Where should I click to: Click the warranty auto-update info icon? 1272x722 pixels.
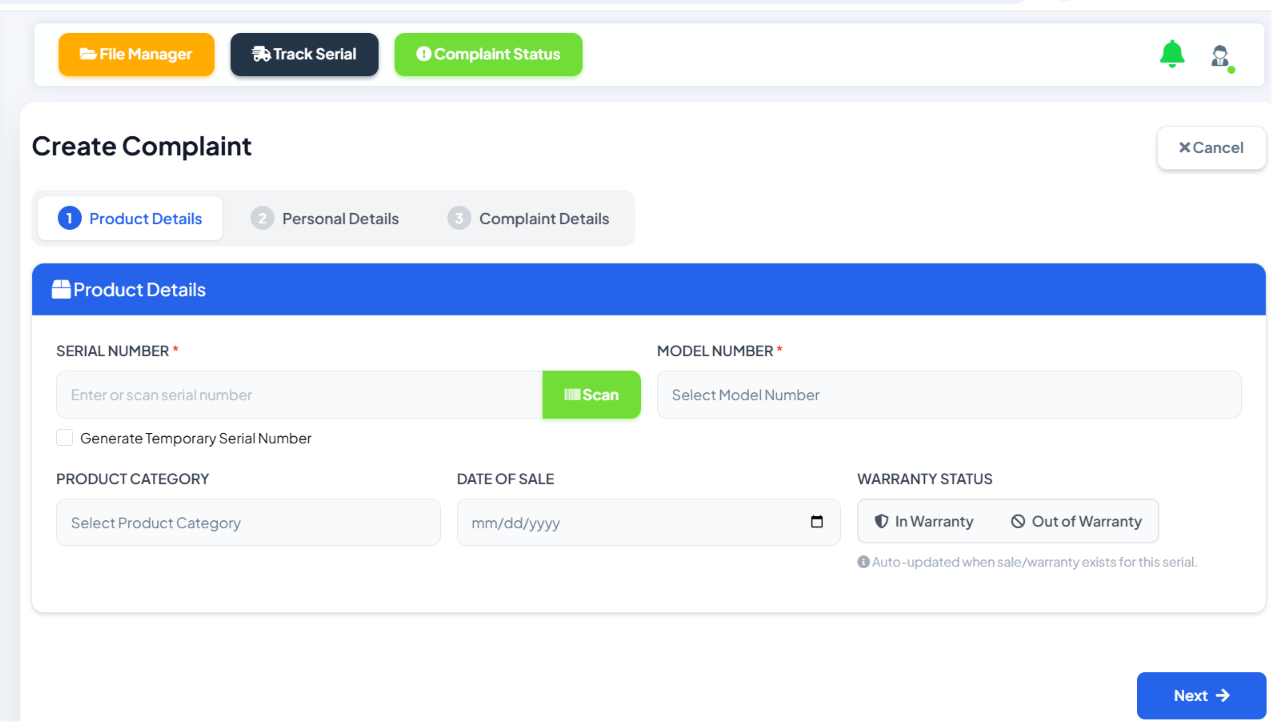click(x=863, y=562)
